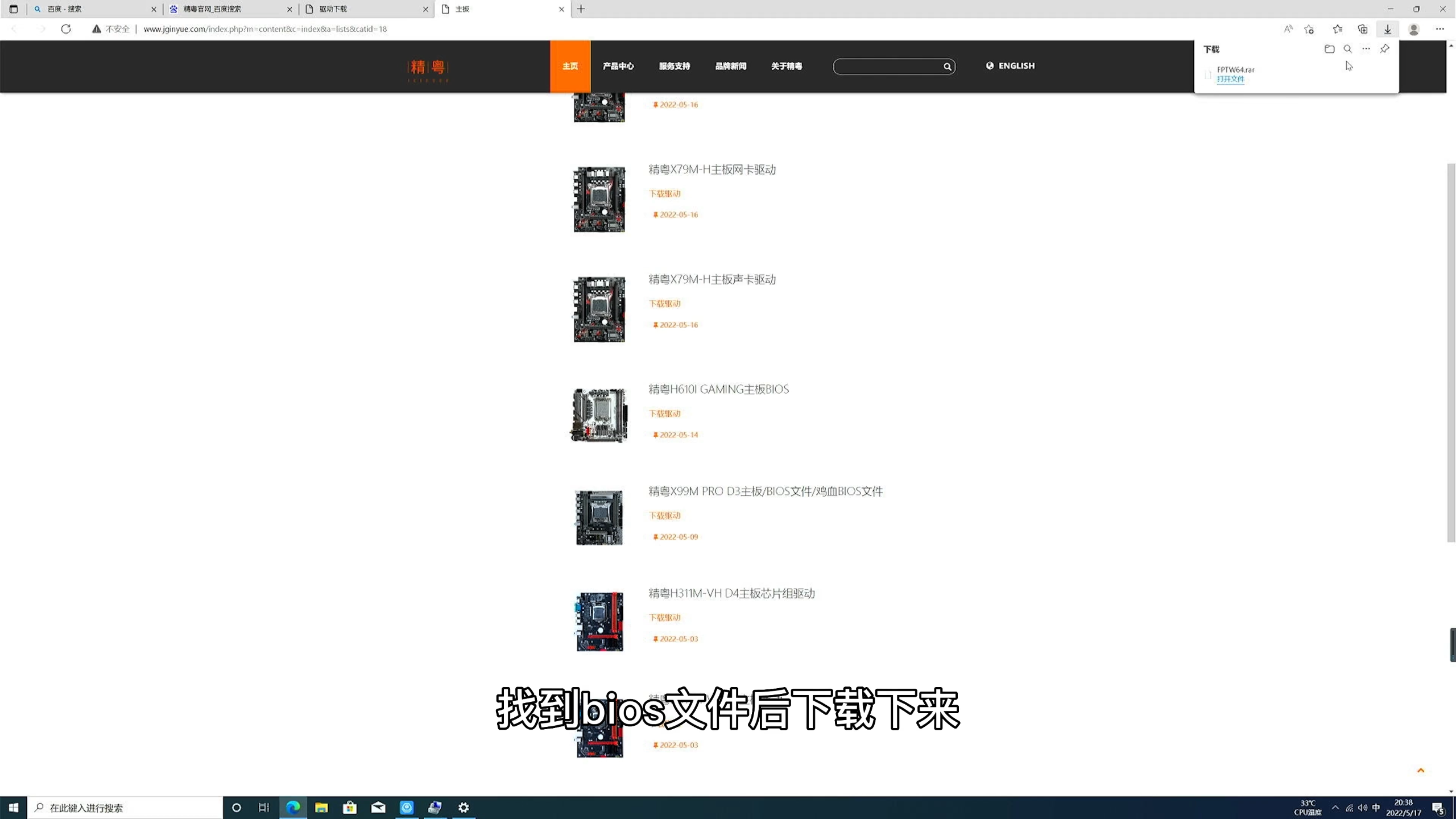Click search downloads magnifier icon
Image resolution: width=1456 pixels, height=819 pixels.
click(1347, 49)
